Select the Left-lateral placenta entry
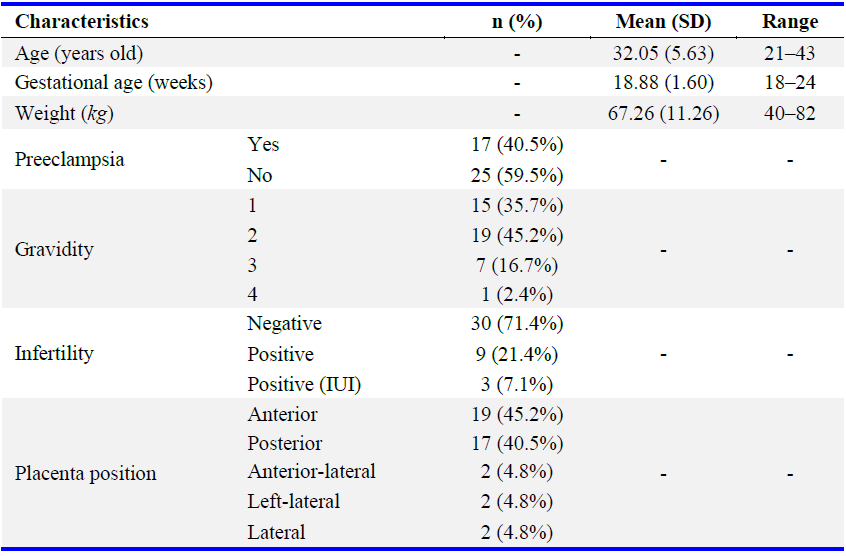846x556 pixels. (294, 501)
